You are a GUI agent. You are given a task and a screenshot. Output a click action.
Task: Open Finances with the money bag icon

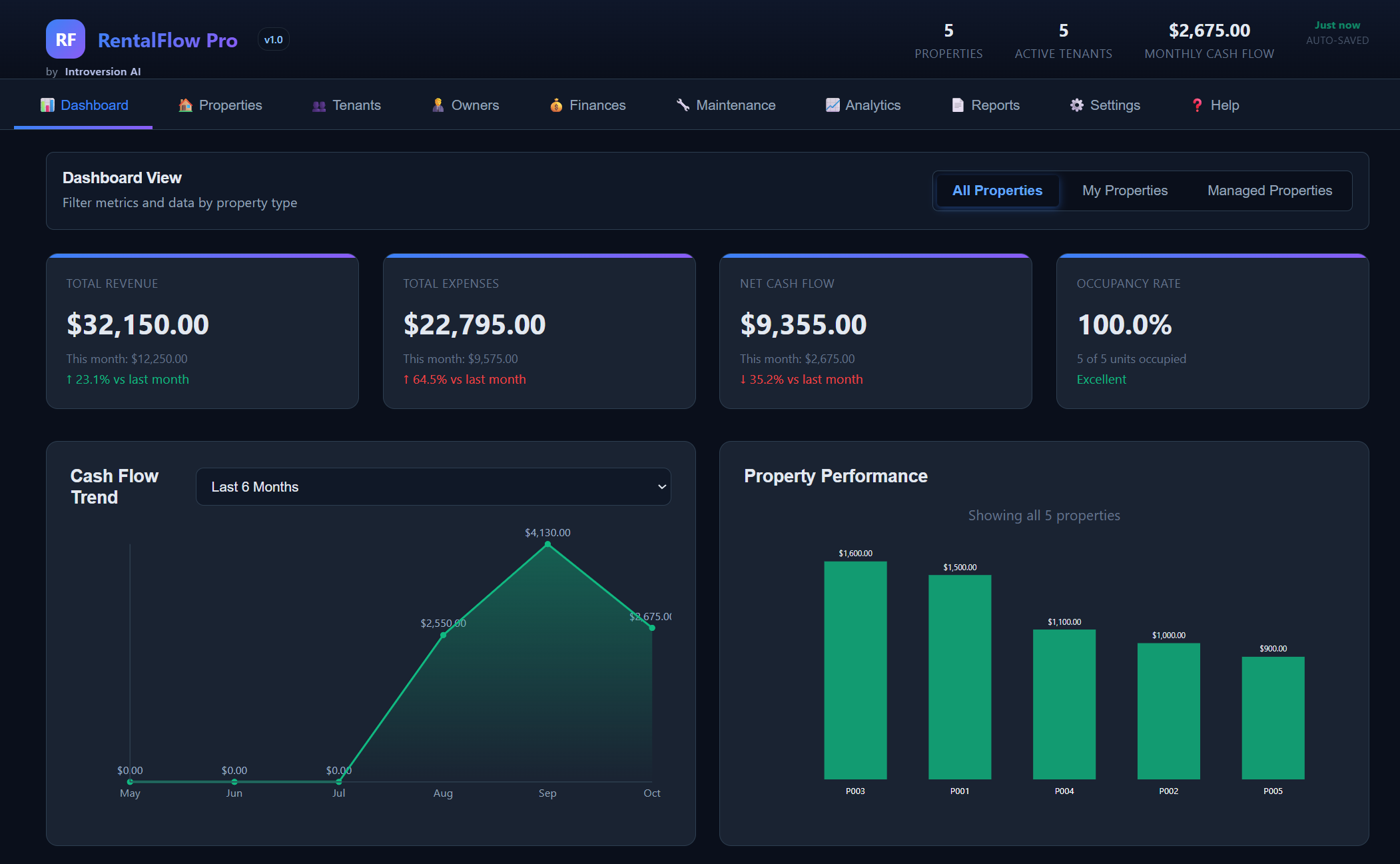coord(555,105)
